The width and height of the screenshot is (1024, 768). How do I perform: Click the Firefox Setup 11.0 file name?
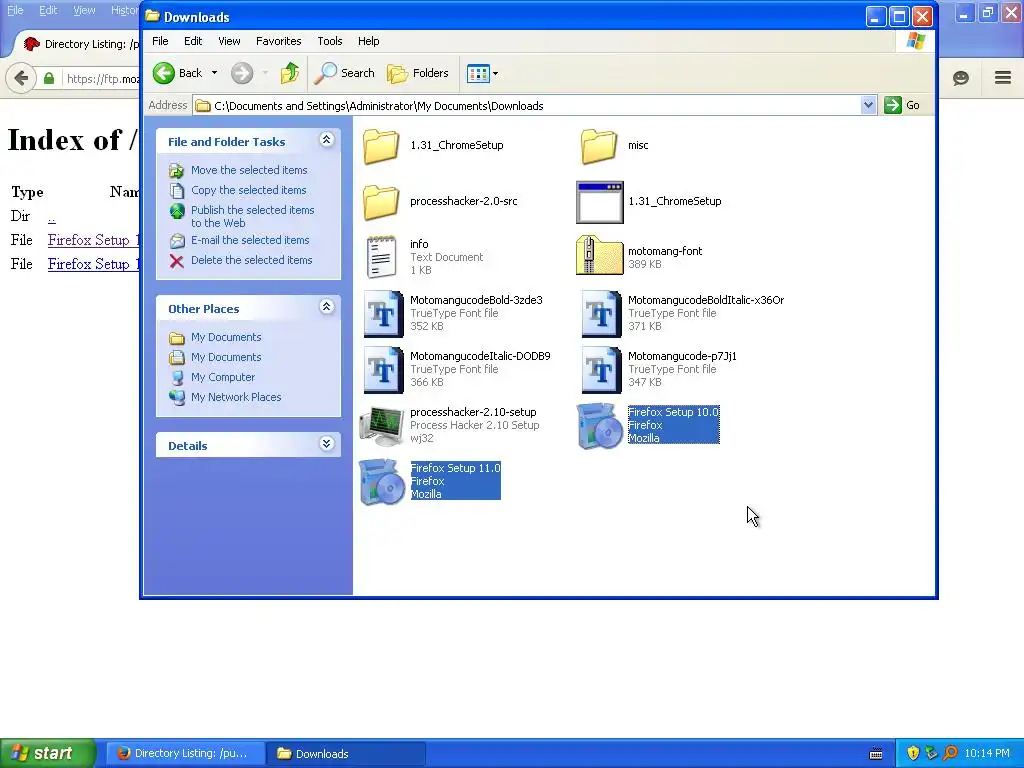pyautogui.click(x=455, y=468)
